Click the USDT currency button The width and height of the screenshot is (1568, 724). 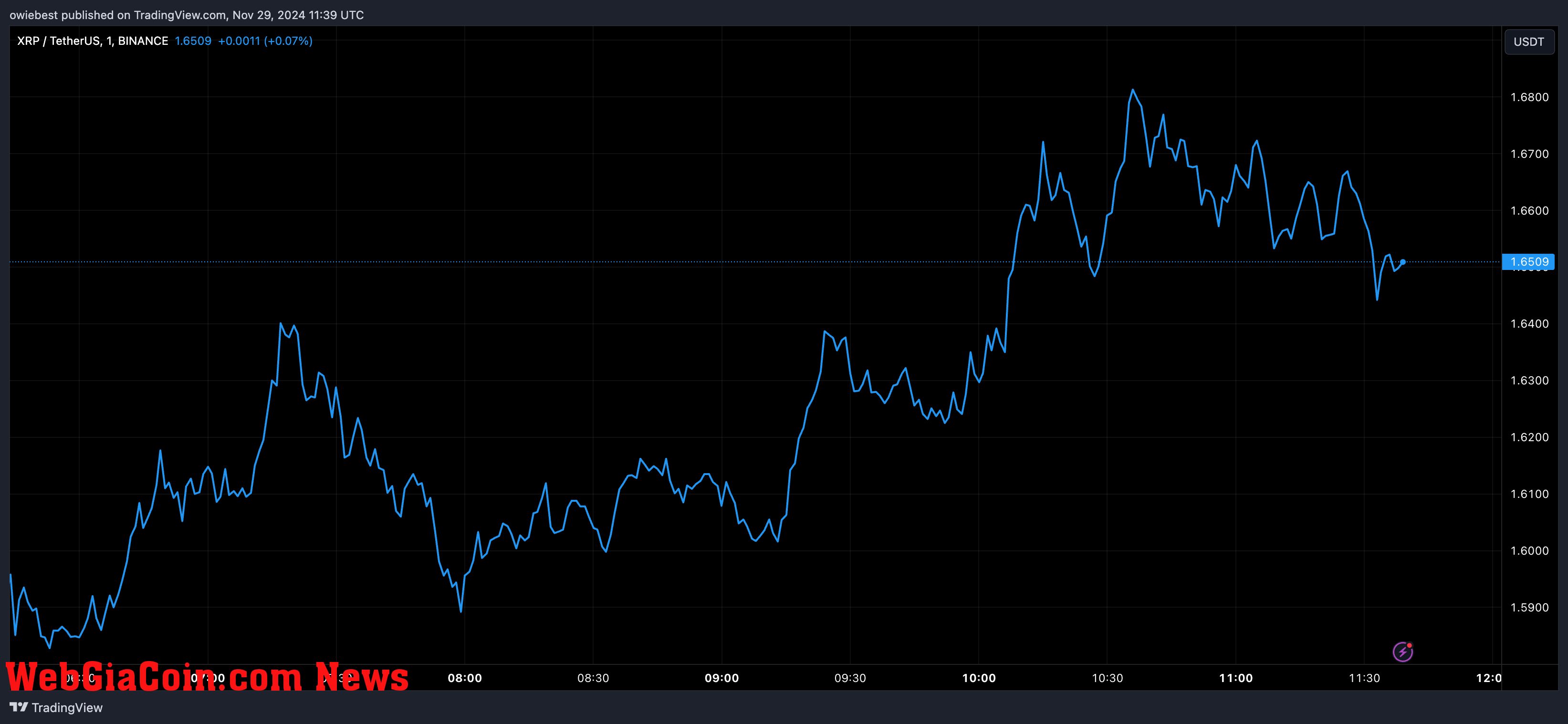(x=1528, y=41)
